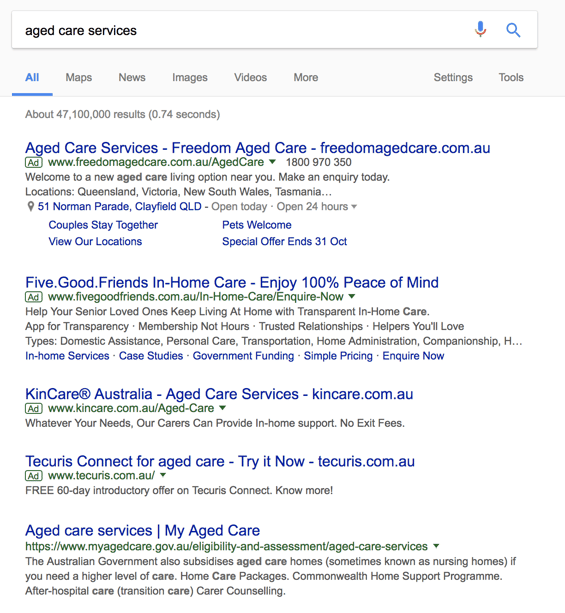
Task: Click the Ad badge under KinCare Australia
Action: tap(34, 409)
